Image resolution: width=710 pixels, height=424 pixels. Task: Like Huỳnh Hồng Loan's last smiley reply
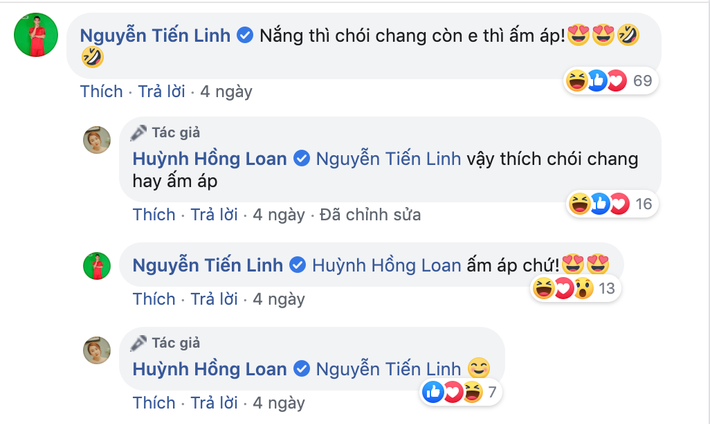coord(154,403)
